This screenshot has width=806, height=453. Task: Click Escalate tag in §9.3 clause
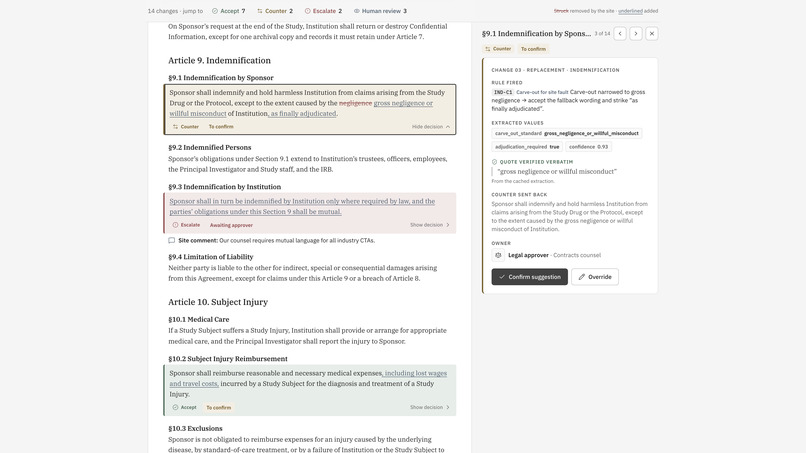[x=186, y=225]
